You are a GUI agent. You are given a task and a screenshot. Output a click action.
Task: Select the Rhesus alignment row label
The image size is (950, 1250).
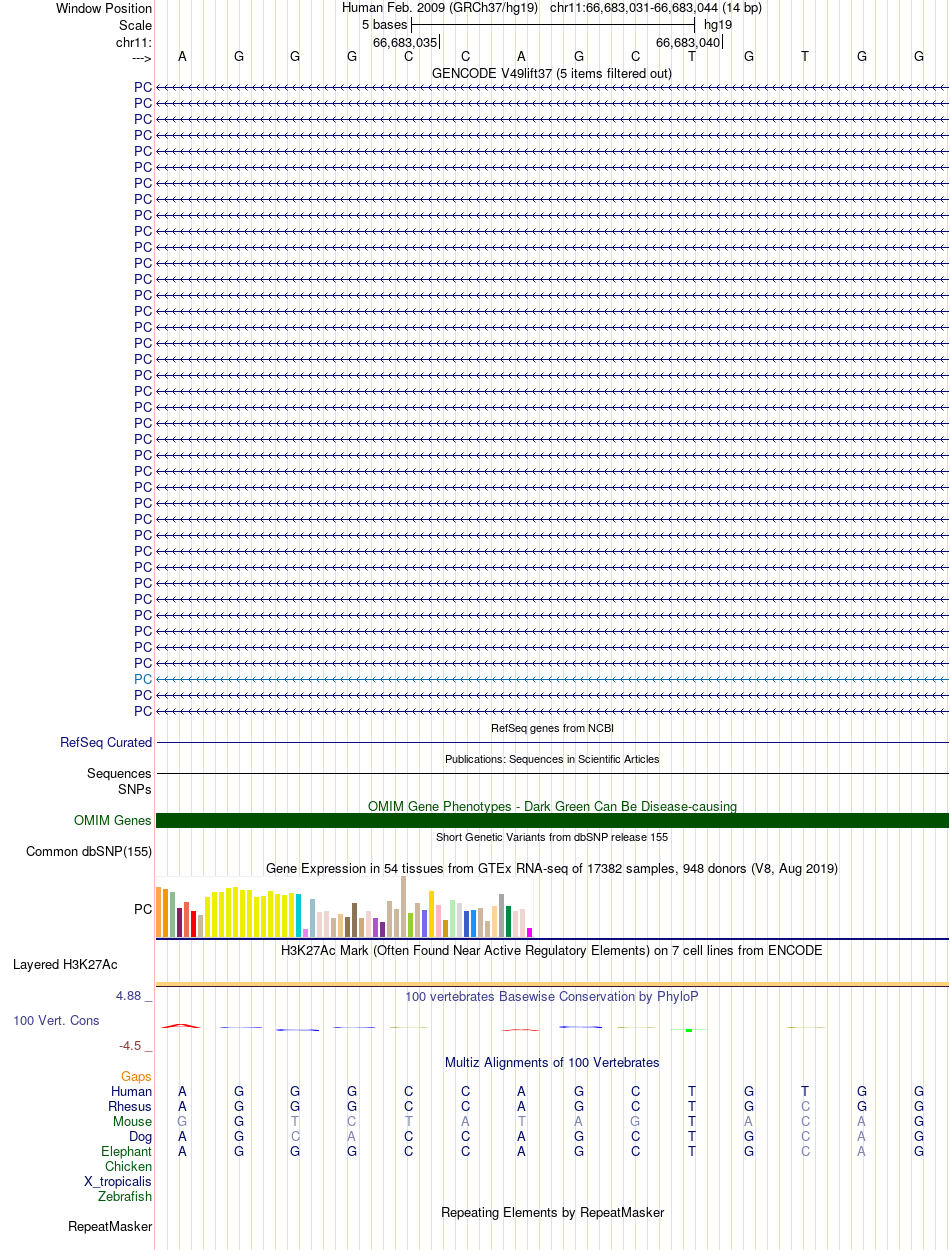coord(130,1107)
